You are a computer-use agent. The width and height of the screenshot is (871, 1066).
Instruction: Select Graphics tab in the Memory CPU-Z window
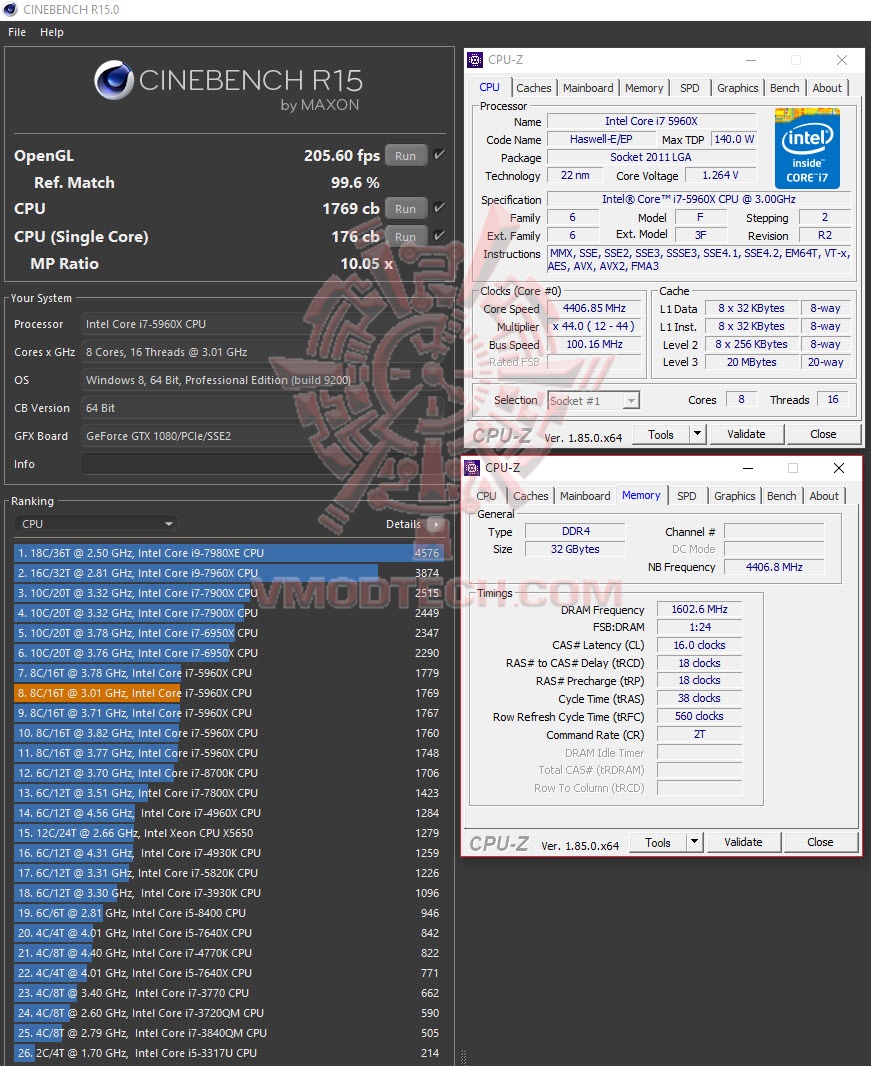click(x=735, y=496)
